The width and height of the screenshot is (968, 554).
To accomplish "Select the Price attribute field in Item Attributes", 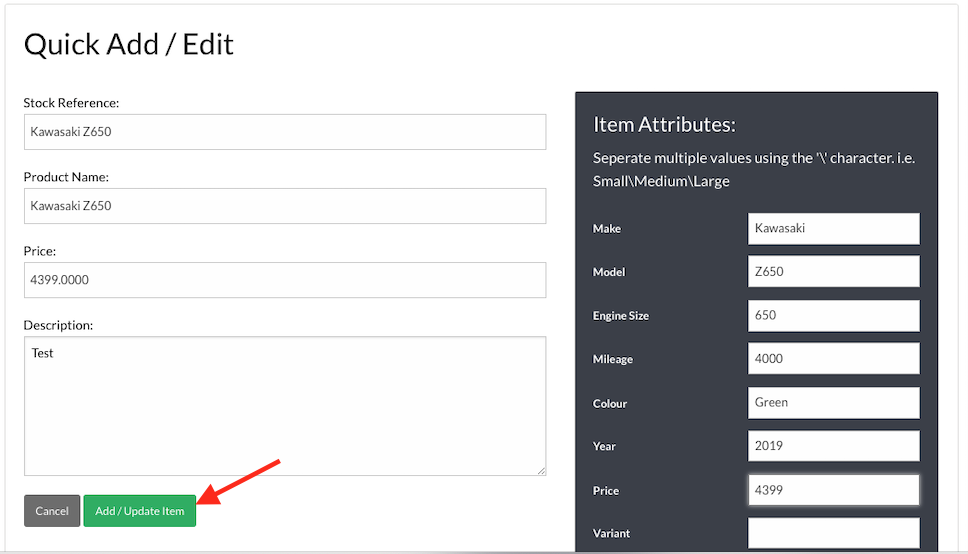I will coord(833,490).
